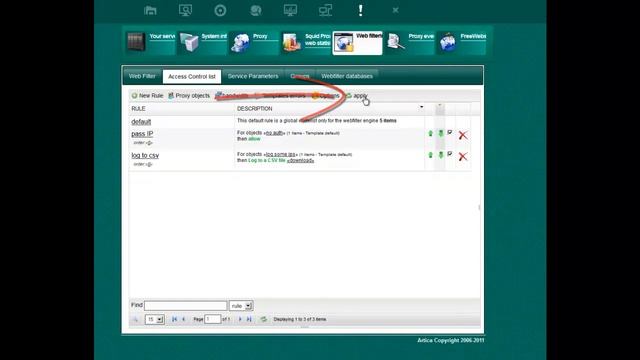Image resolution: width=640 pixels, height=360 pixels.
Task: Move the log to csv rule down
Action: pyautogui.click(x=441, y=155)
